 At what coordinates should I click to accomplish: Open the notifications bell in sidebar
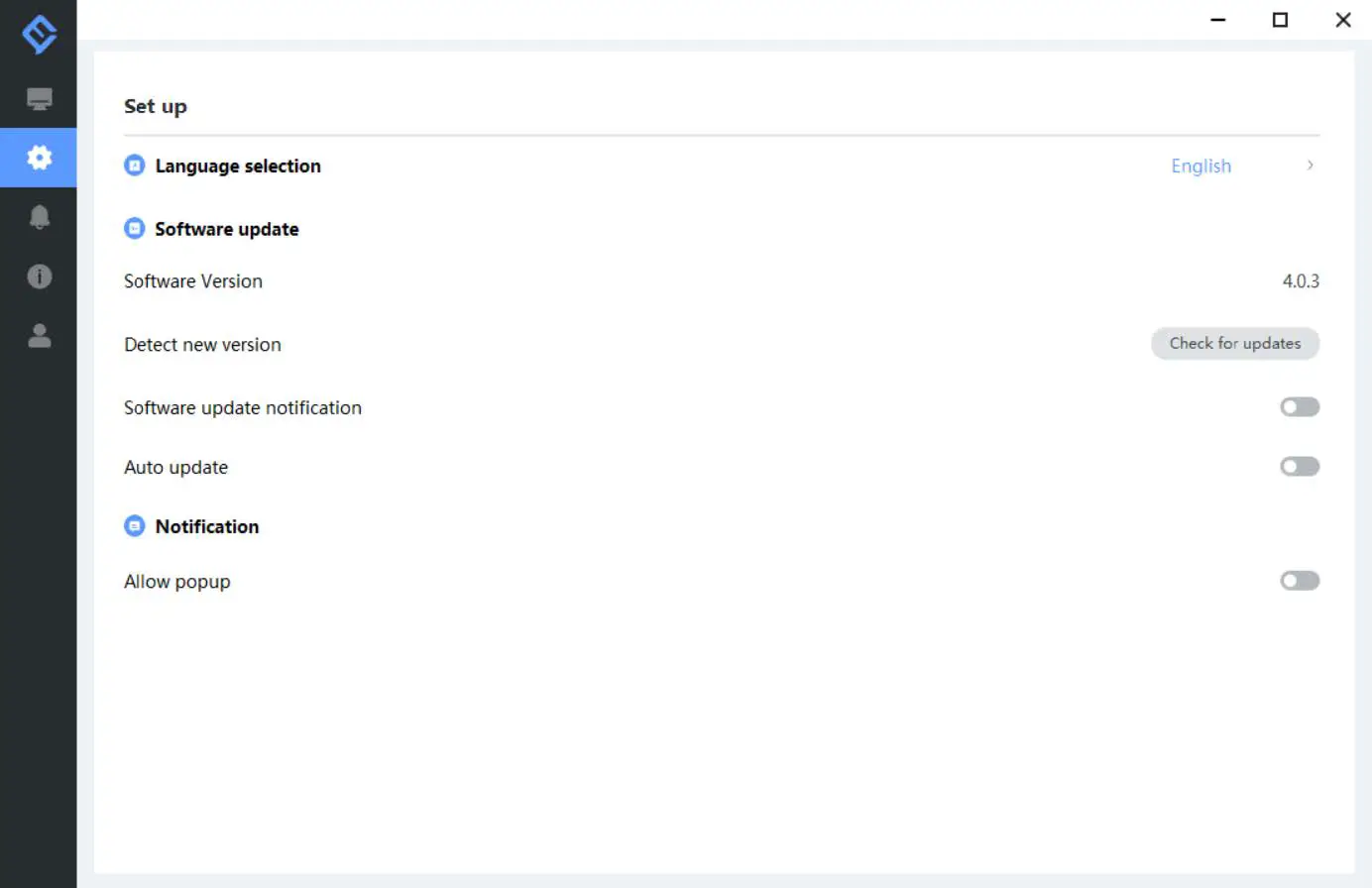click(39, 217)
